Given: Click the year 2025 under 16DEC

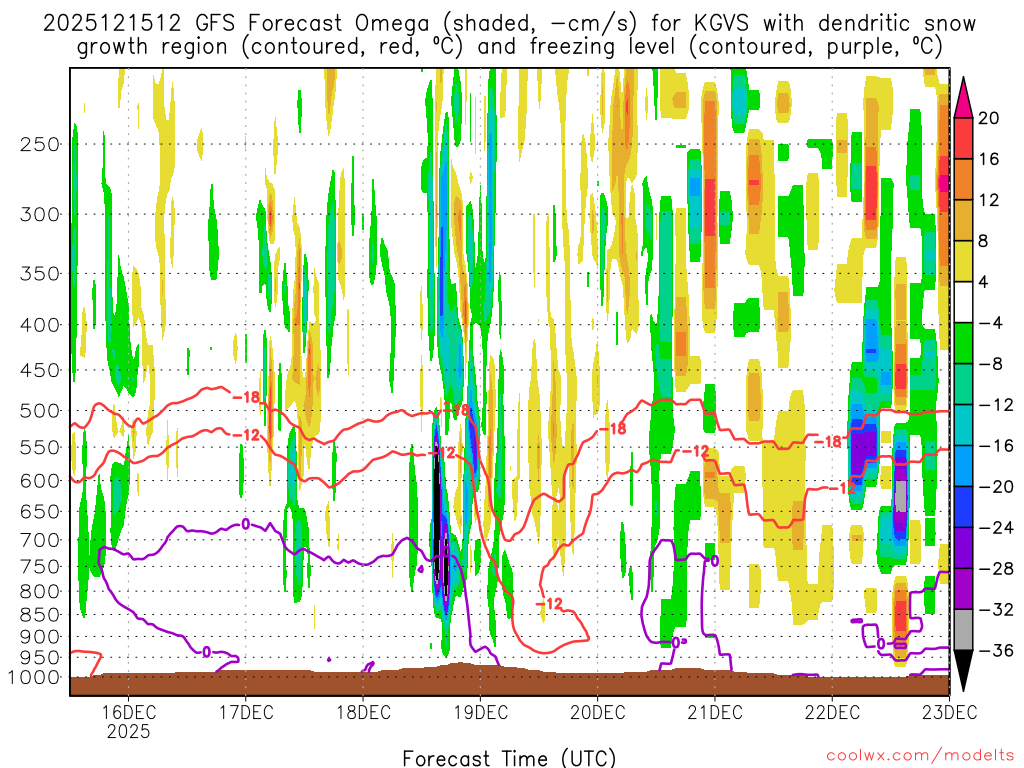Looking at the screenshot, I should [128, 731].
